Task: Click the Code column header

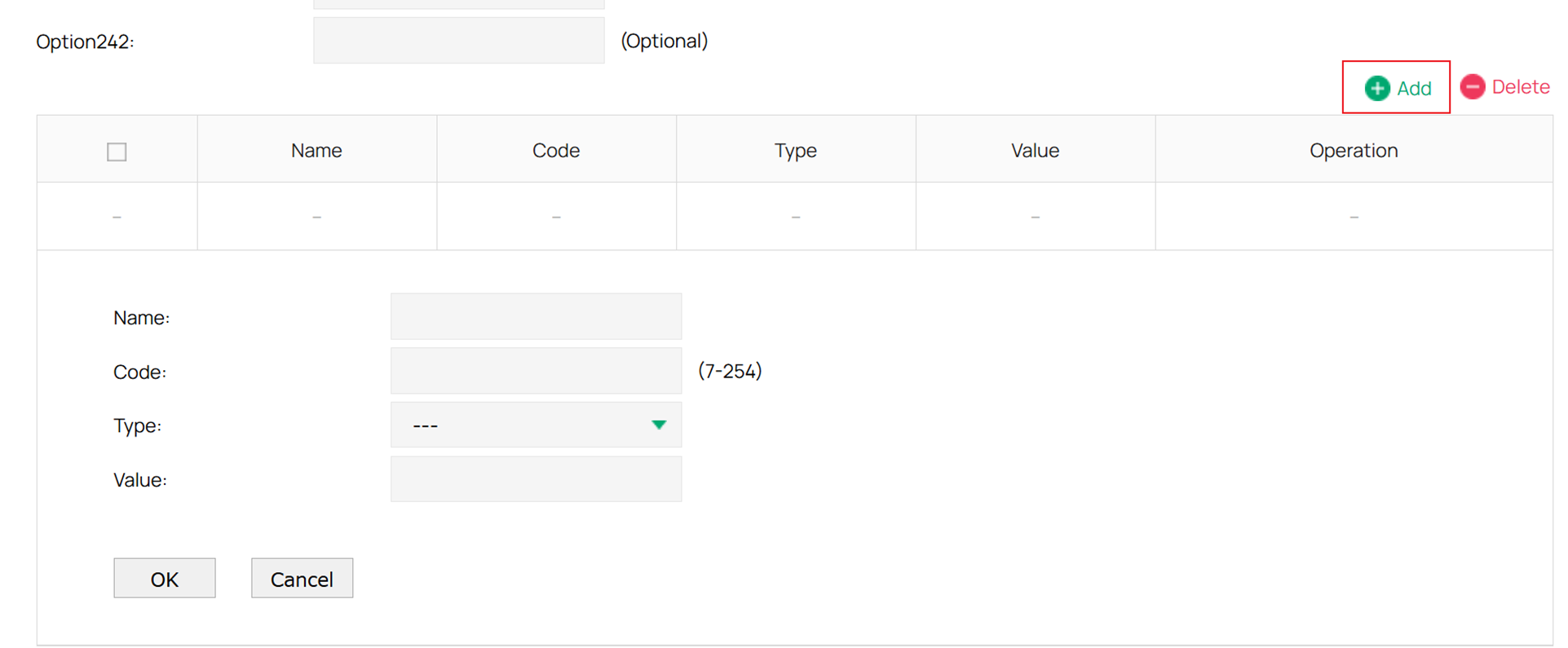Action: (x=556, y=150)
